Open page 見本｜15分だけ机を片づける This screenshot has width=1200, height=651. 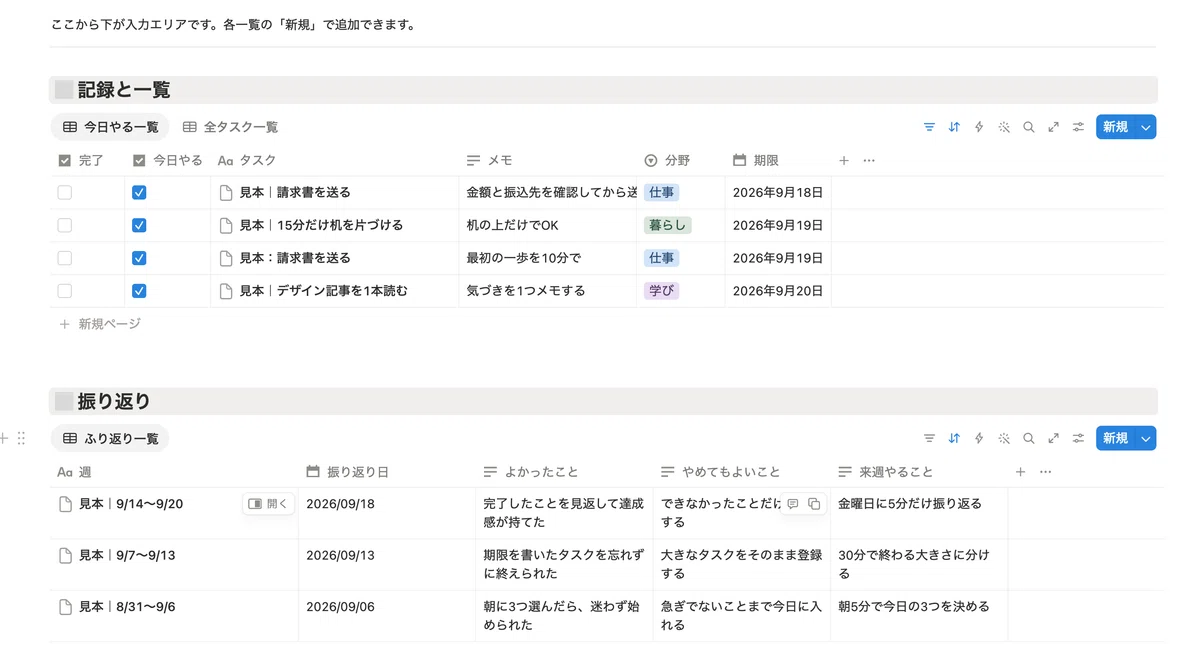point(321,226)
